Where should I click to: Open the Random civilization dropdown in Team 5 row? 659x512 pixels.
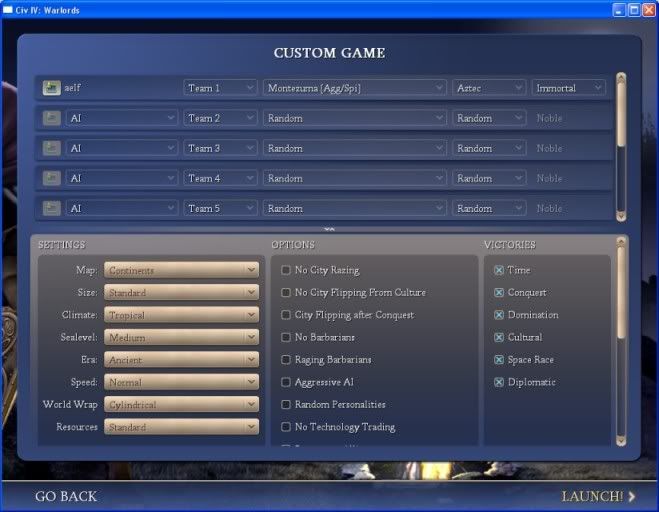489,208
